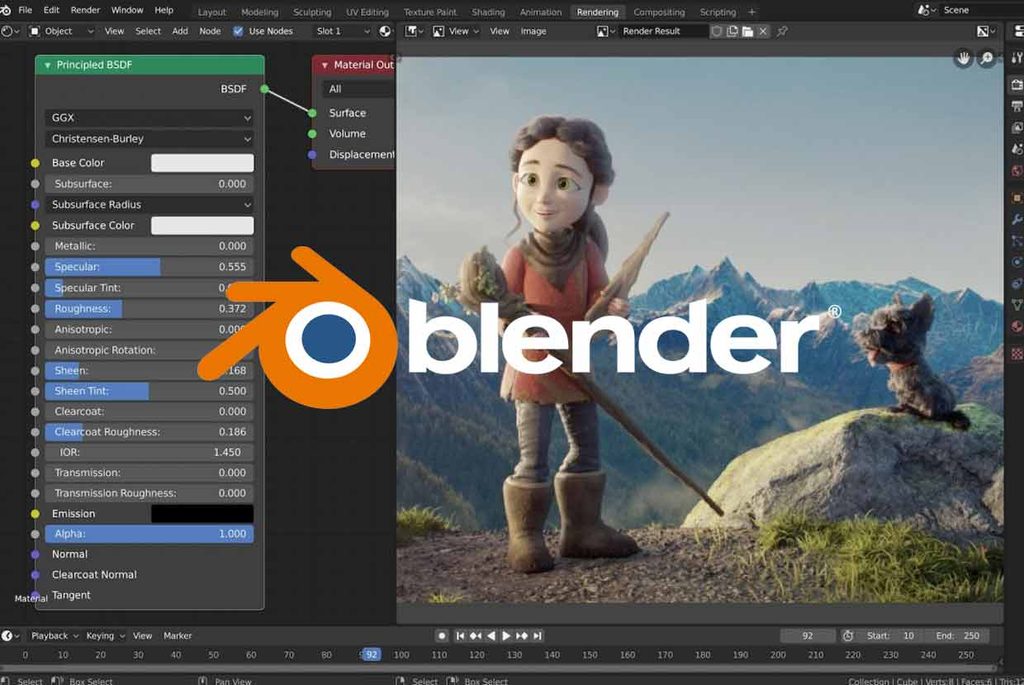1024x685 pixels.
Task: Click the new image duplicate icon
Action: click(x=732, y=31)
